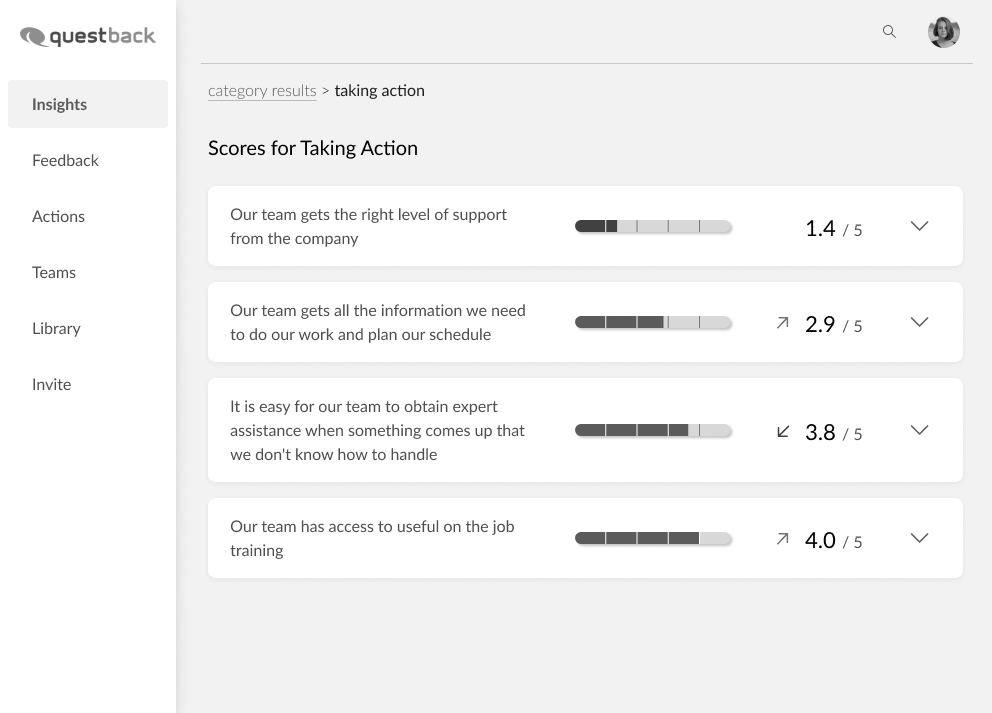
Task: Click upward trend arrow beside 4.0 score
Action: coord(783,538)
